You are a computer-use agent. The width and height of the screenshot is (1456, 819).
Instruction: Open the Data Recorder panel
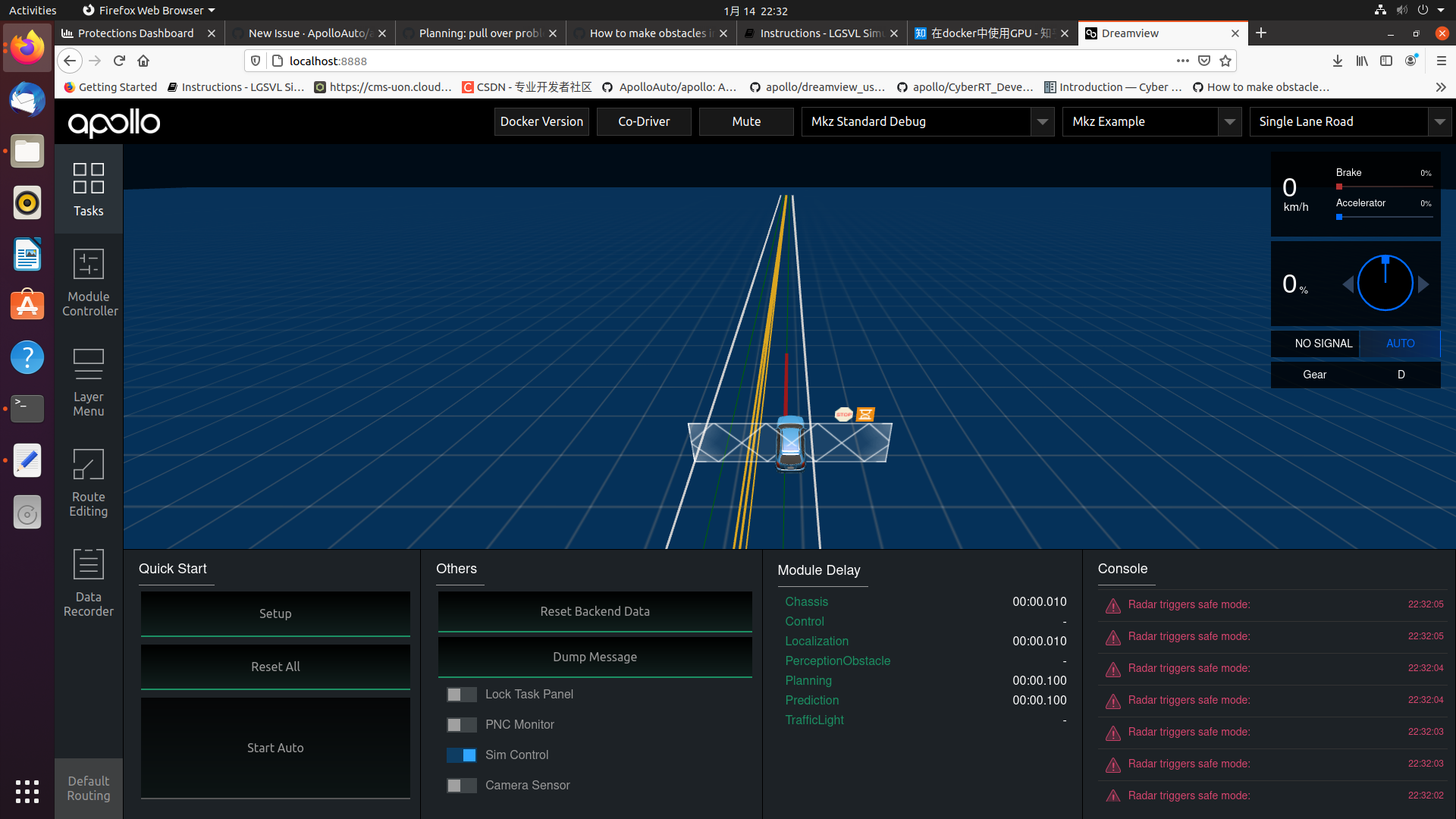point(88,582)
